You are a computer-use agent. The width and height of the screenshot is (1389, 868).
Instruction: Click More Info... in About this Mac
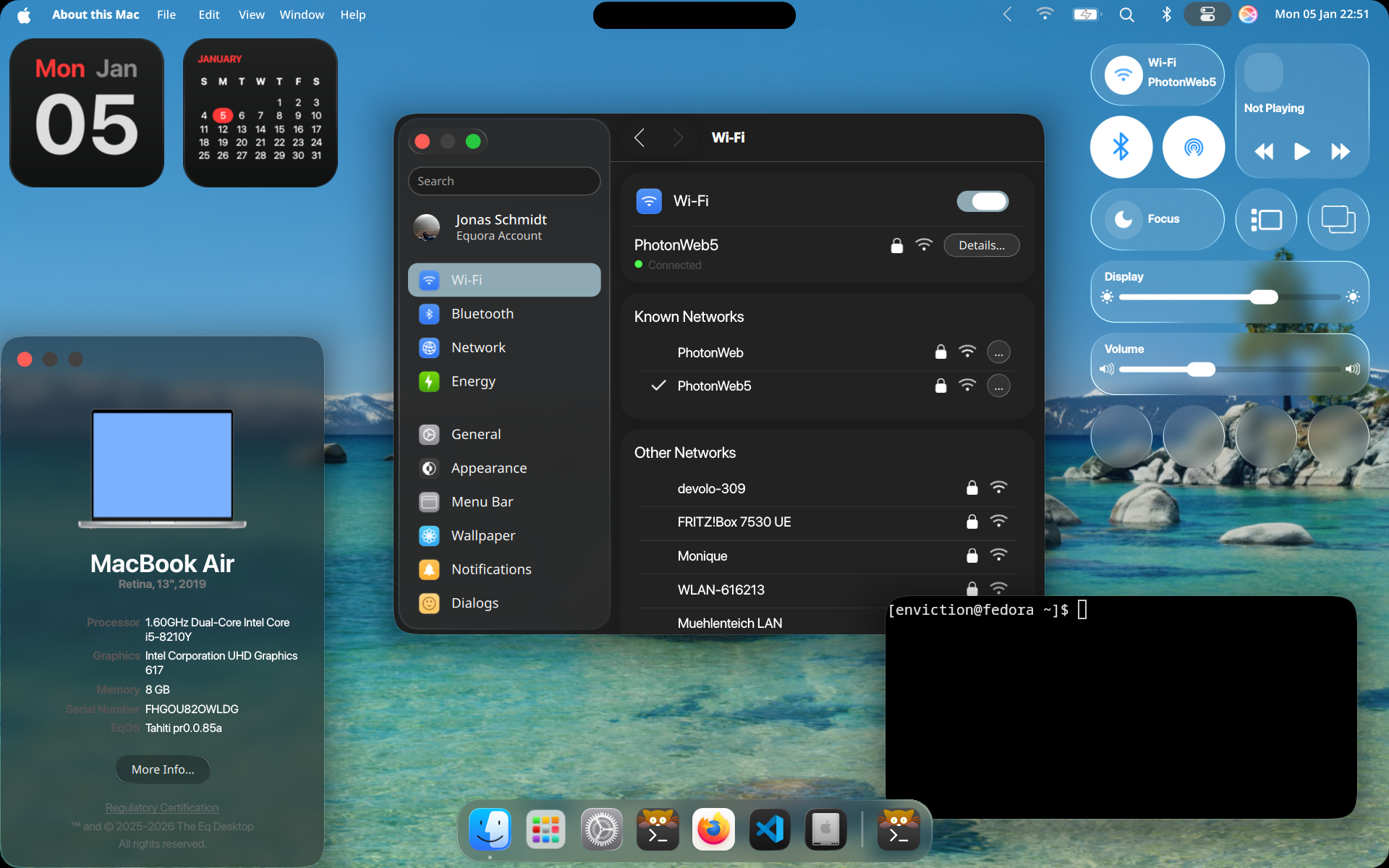coord(163,770)
